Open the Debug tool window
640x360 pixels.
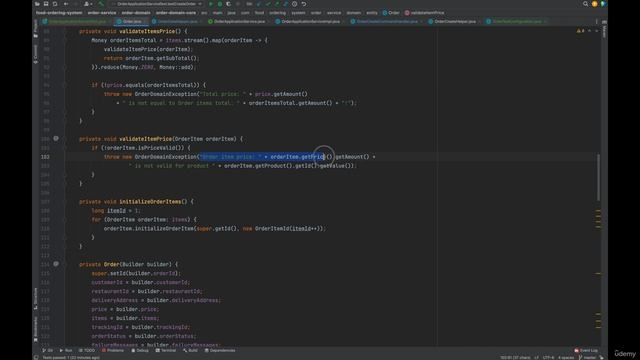[140, 350]
